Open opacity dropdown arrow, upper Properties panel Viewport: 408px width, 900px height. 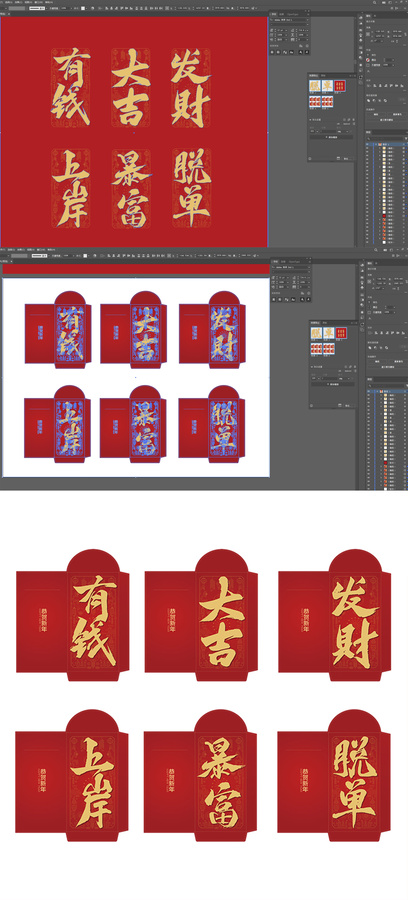point(394,65)
